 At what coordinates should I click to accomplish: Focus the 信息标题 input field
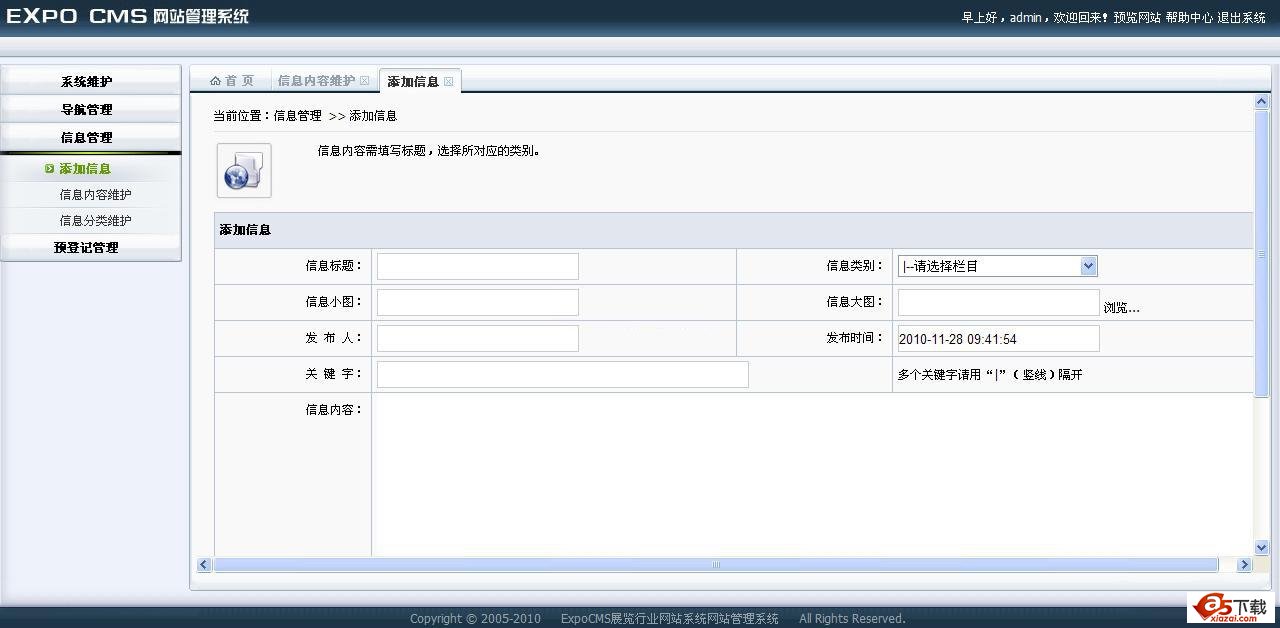(478, 266)
